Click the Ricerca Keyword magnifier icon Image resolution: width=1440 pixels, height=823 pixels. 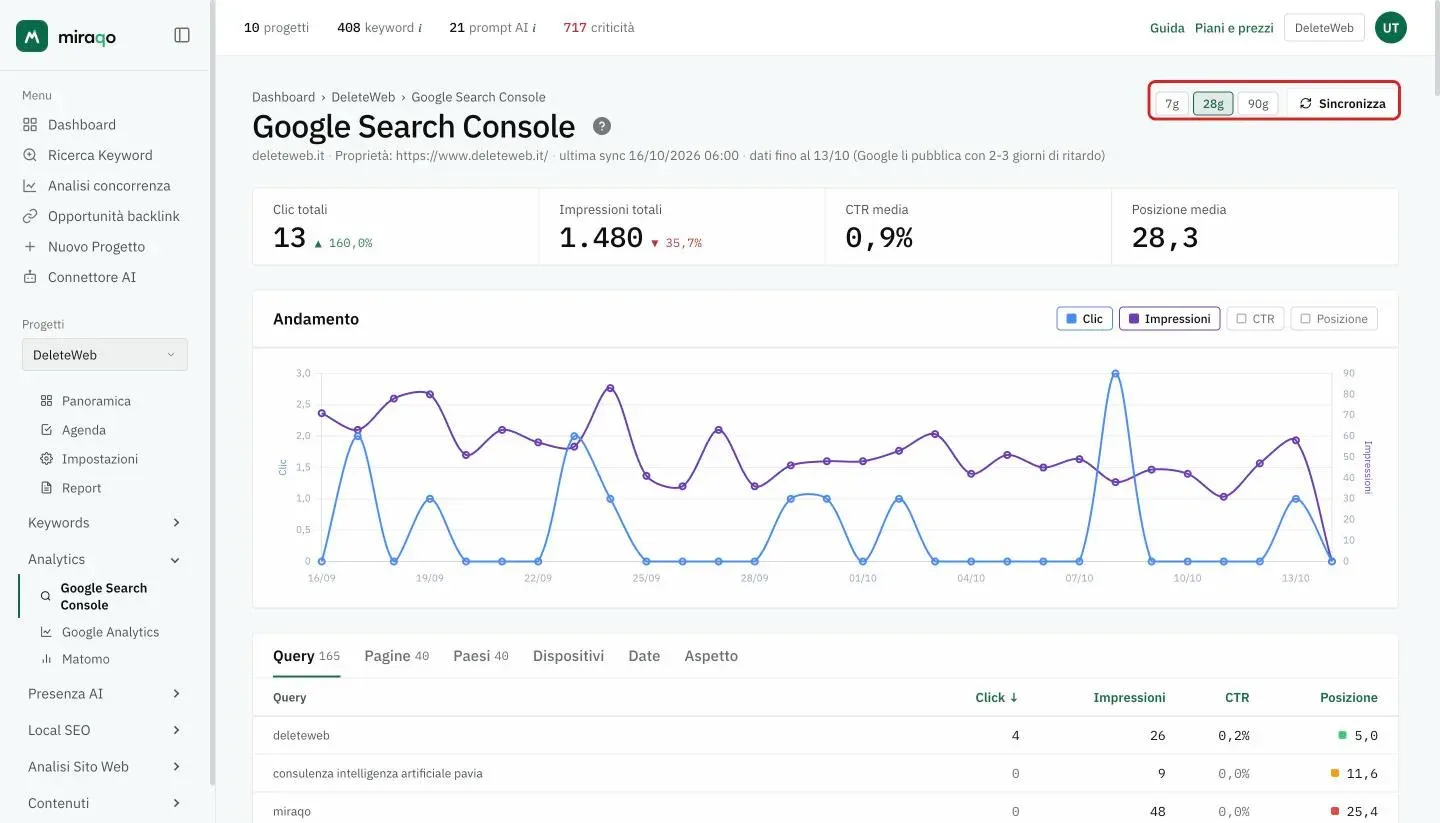(x=30, y=155)
